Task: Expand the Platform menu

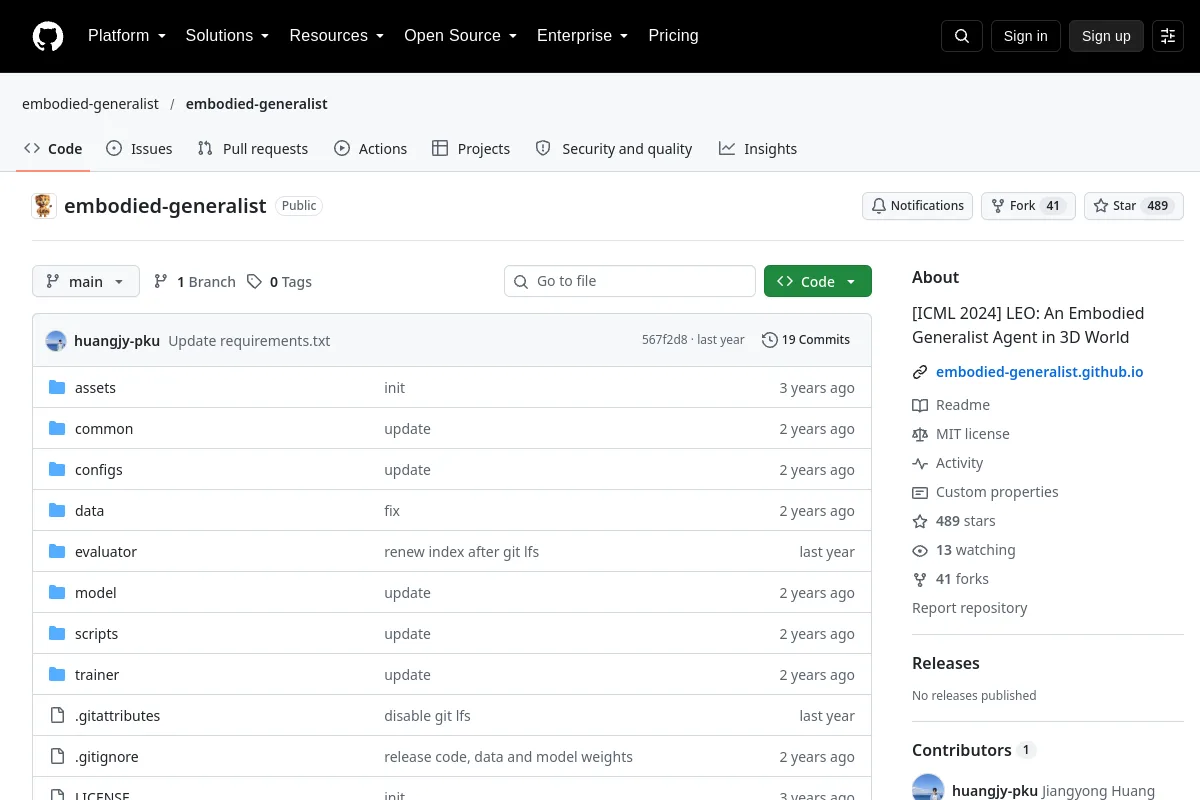Action: (127, 36)
